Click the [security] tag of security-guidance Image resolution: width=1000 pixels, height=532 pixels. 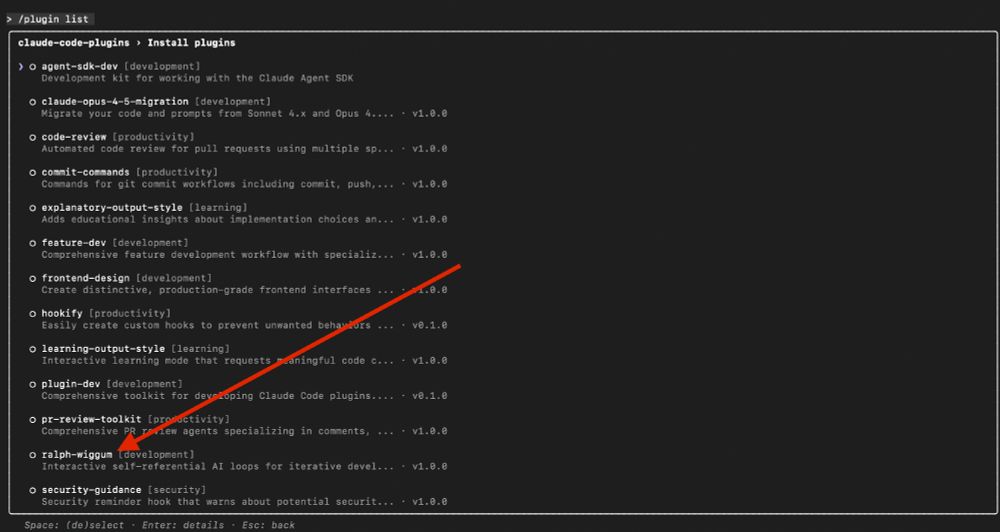coord(177,489)
